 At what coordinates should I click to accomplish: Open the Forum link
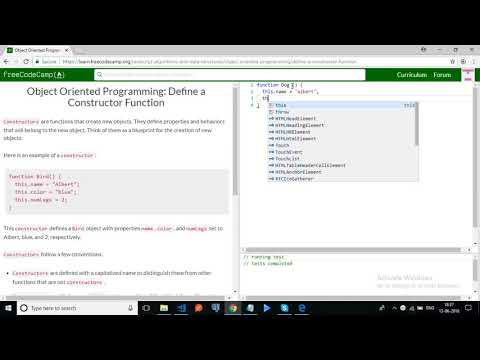tap(442, 75)
